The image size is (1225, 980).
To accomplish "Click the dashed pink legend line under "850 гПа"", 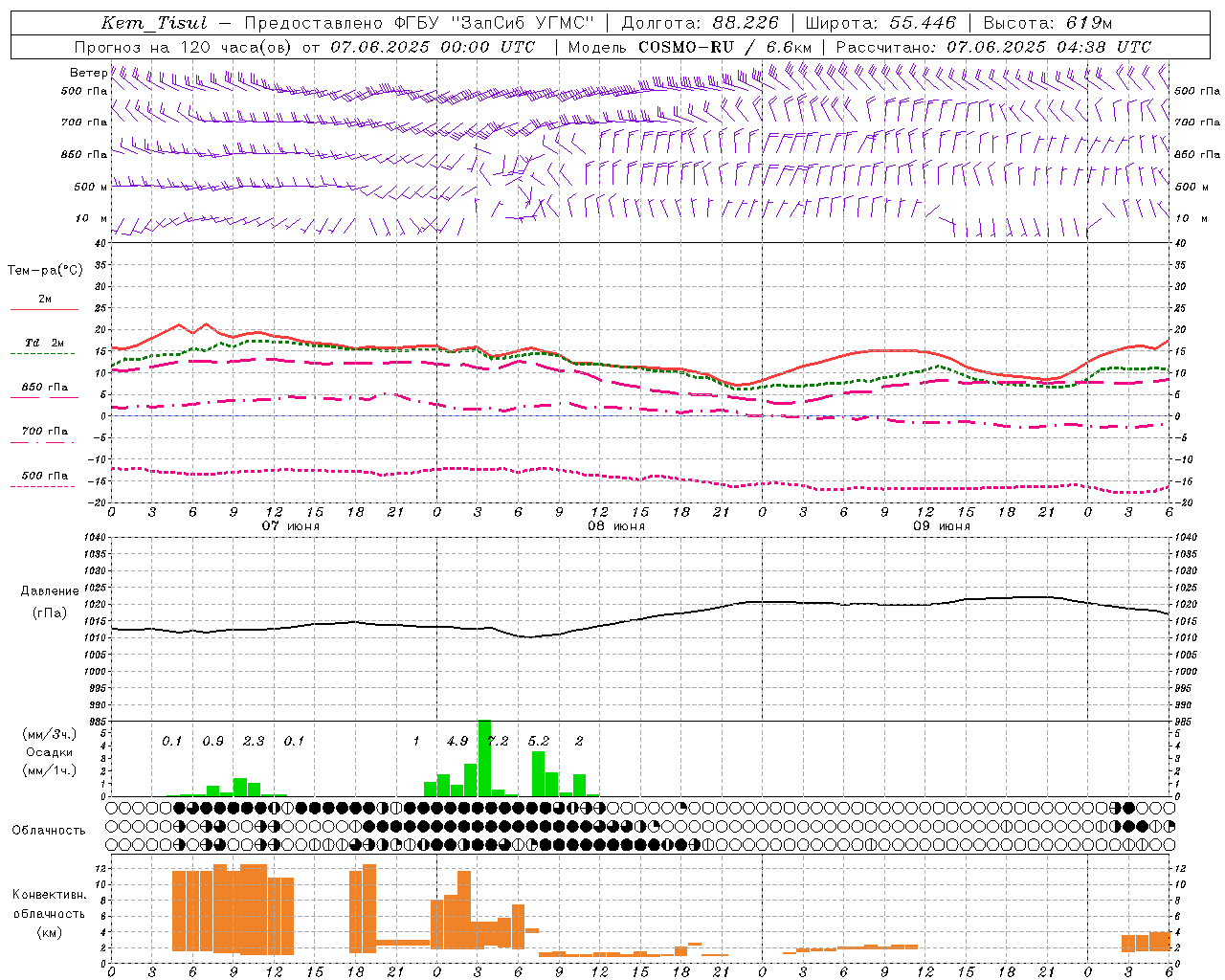I will click(x=44, y=398).
